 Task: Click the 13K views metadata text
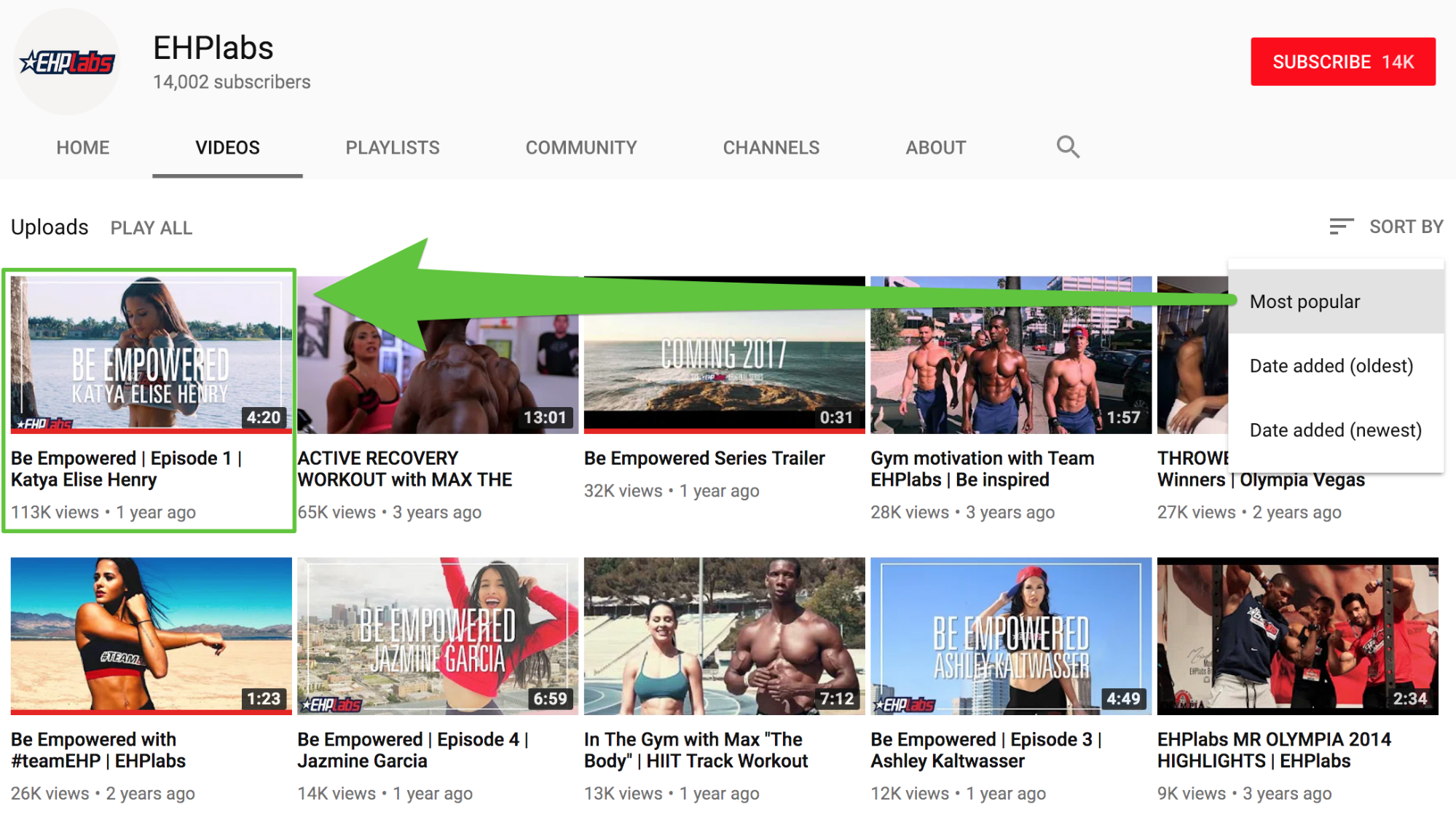(x=623, y=794)
